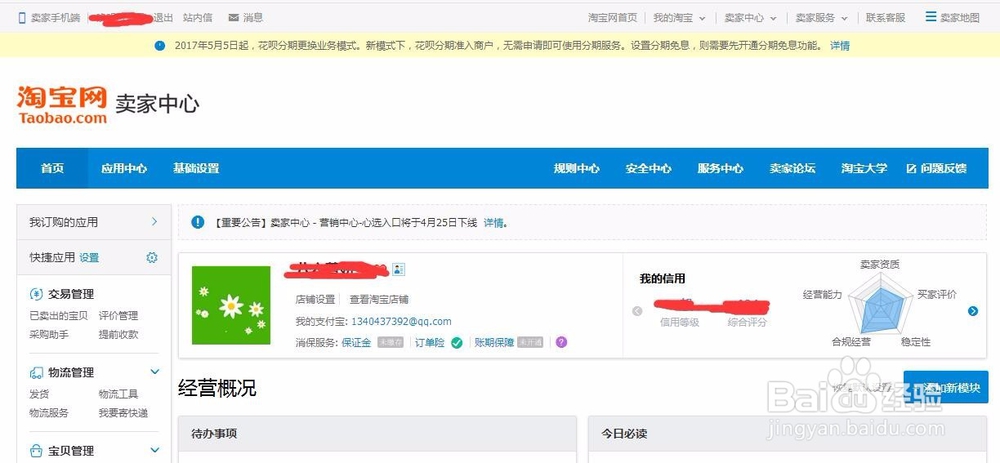
Task: Visit 淘宝大学
Action: pyautogui.click(x=864, y=168)
